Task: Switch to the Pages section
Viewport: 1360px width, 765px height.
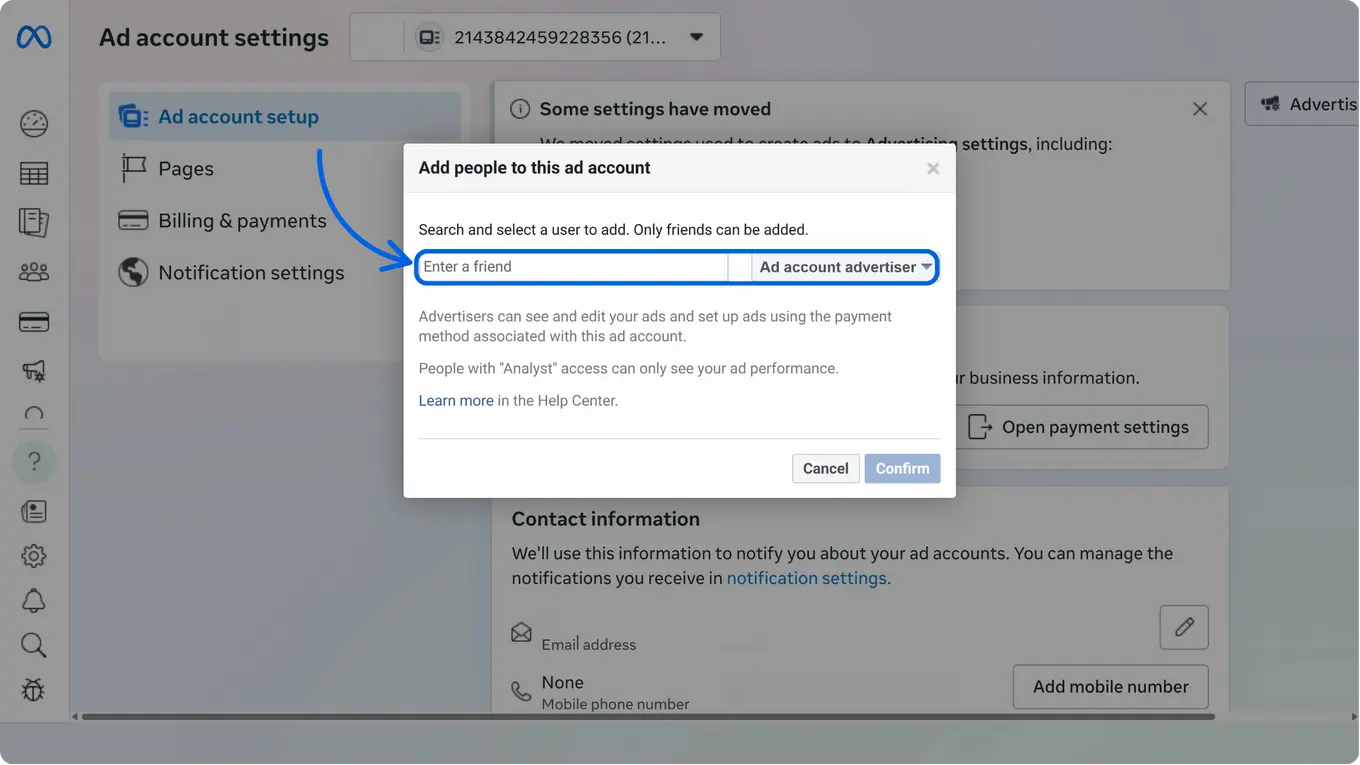Action: [186, 168]
